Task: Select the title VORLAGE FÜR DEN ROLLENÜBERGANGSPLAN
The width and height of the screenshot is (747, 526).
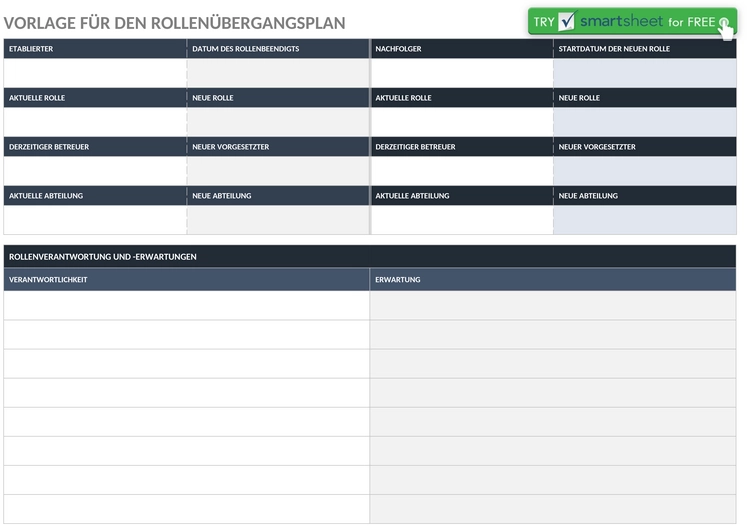Action: coord(174,23)
